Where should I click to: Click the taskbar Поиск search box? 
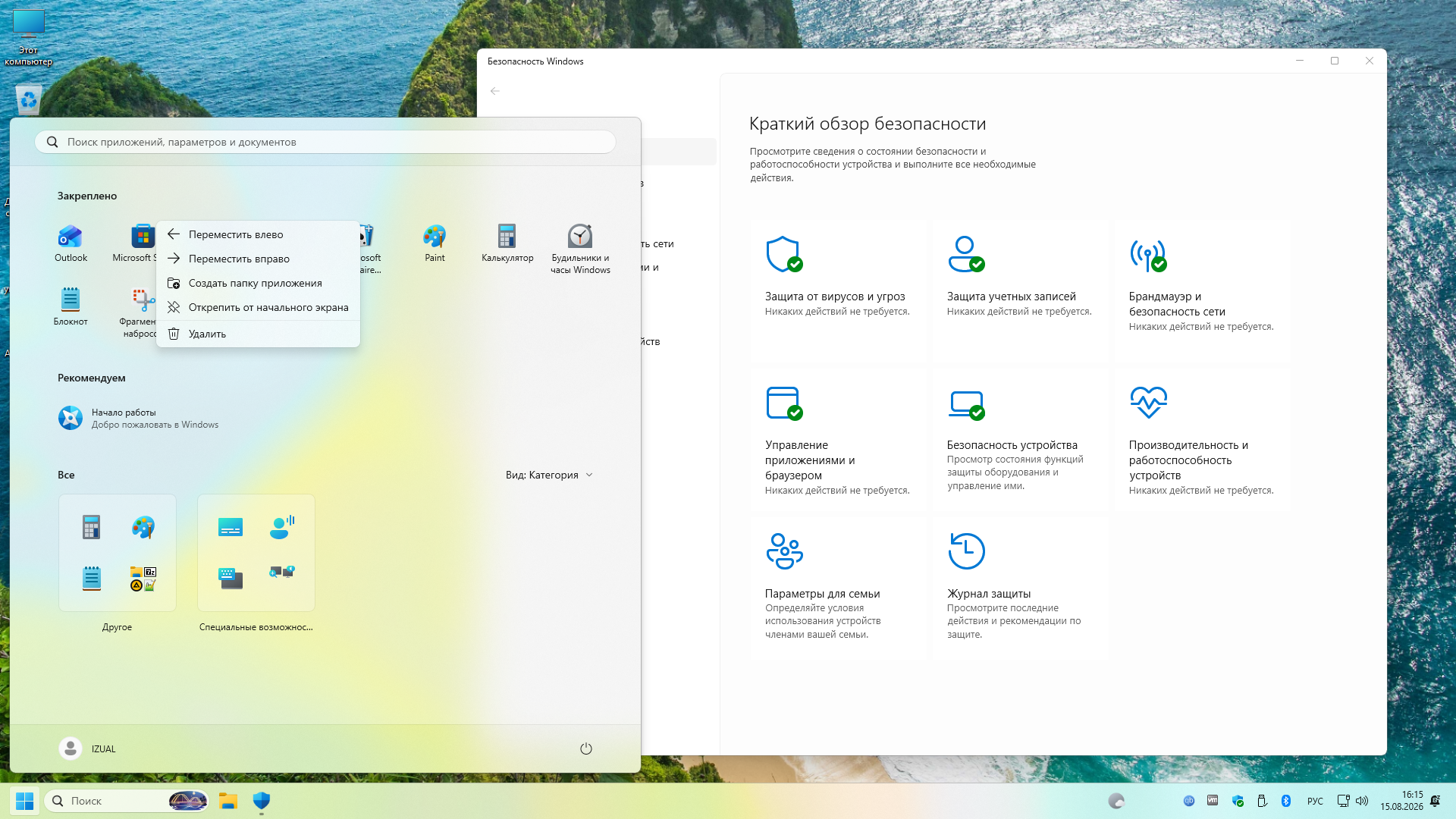[127, 801]
